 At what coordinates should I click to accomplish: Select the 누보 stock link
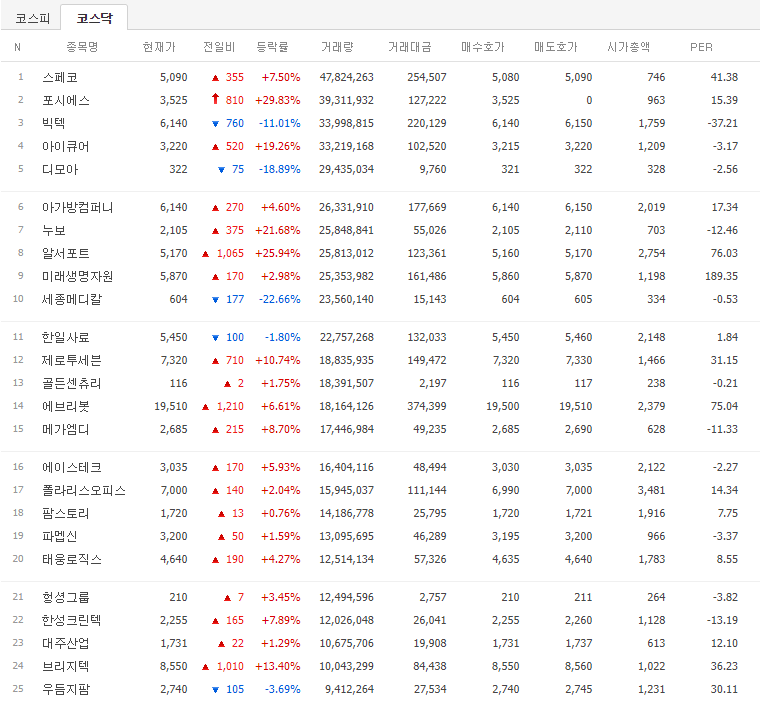click(54, 230)
